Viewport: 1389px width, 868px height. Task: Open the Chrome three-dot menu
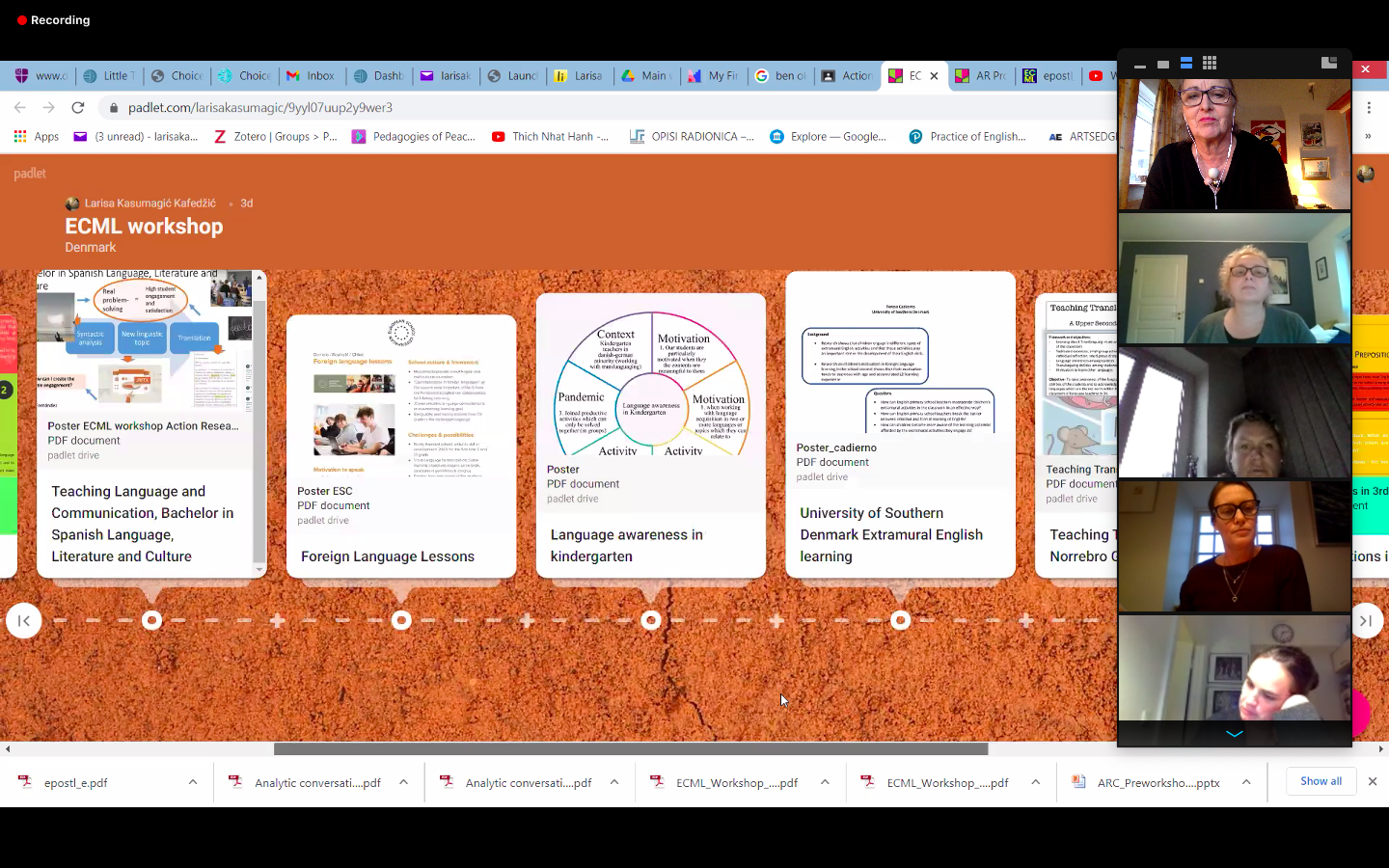point(1369,107)
